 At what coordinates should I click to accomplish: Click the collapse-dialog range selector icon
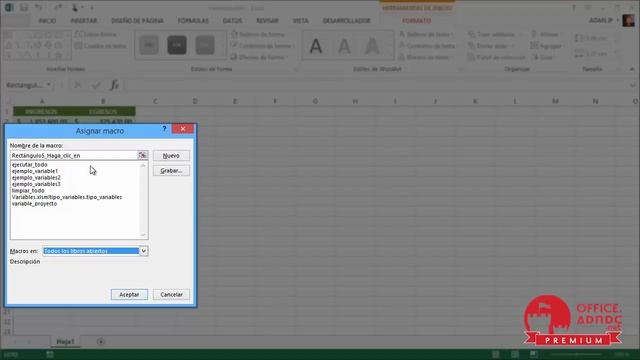142,155
